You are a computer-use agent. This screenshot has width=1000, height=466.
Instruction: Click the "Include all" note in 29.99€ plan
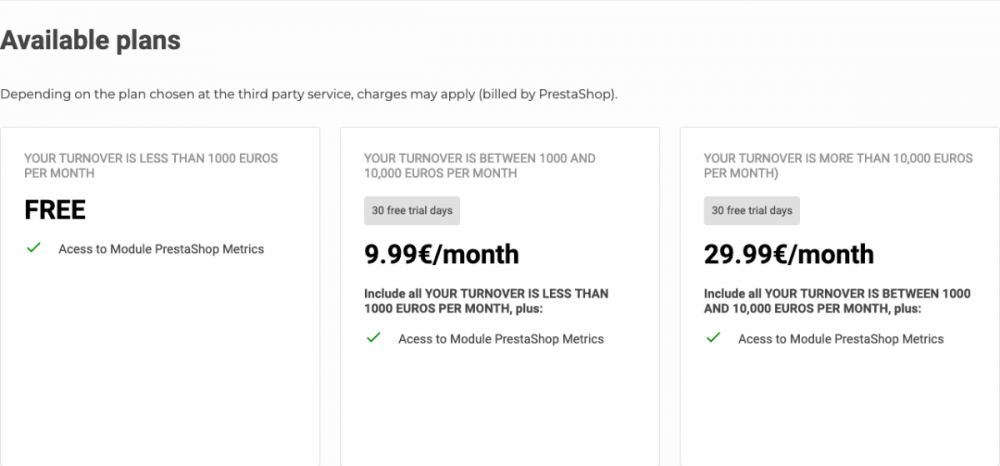pyautogui.click(x=837, y=301)
